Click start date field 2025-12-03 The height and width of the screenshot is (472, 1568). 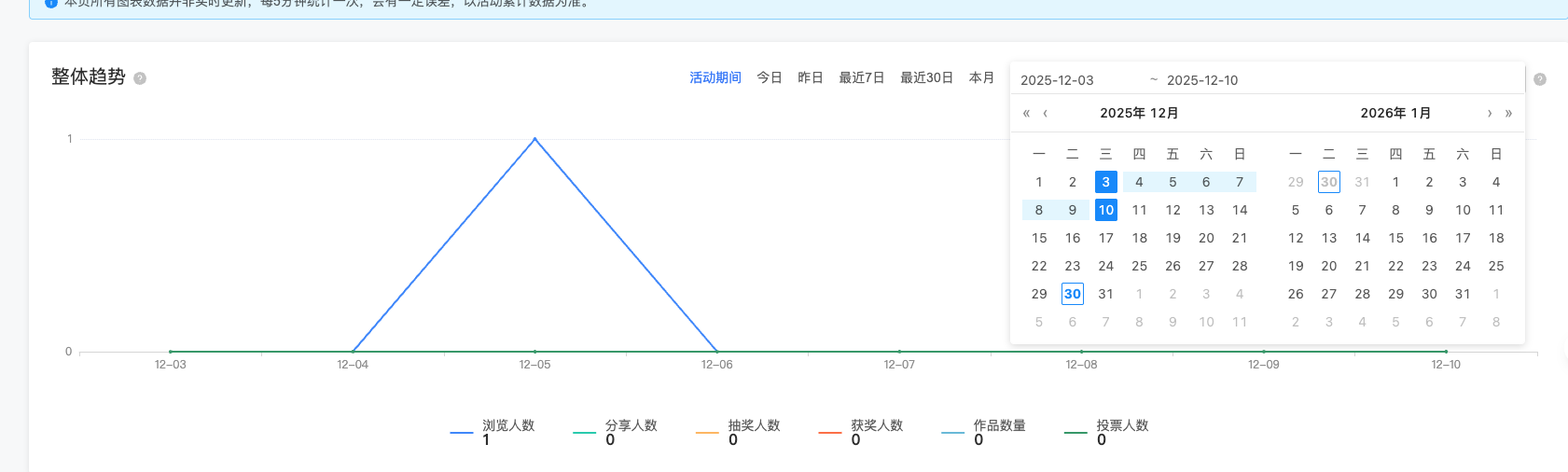tap(1057, 80)
